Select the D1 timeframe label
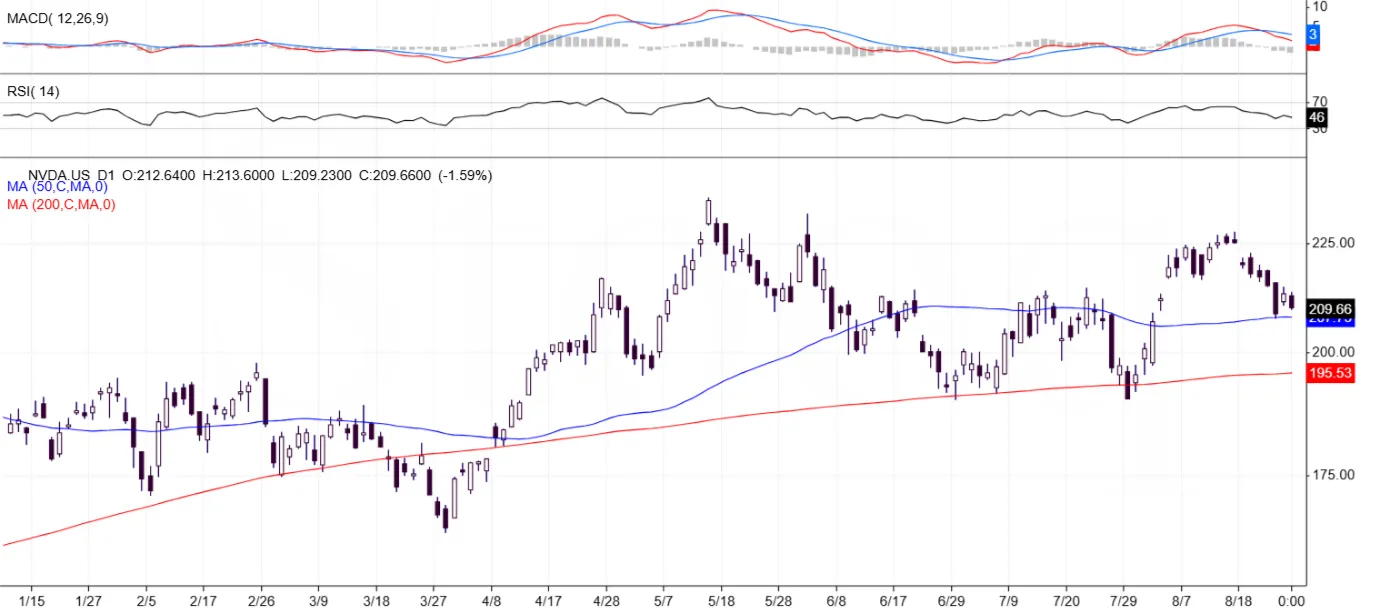 coord(107,175)
